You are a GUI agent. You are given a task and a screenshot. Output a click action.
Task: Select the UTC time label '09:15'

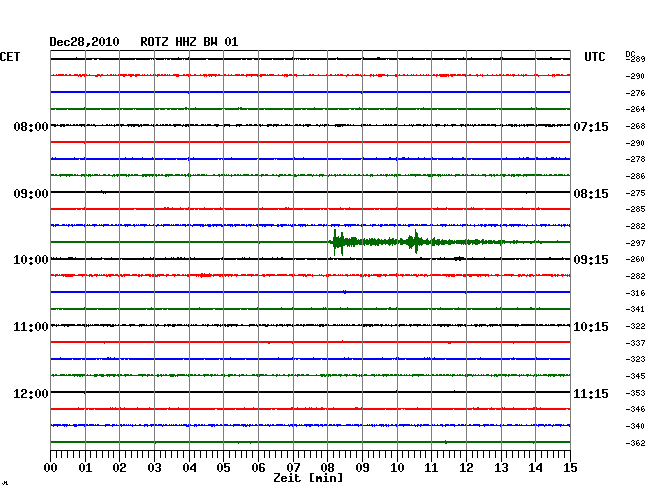[x=591, y=260]
